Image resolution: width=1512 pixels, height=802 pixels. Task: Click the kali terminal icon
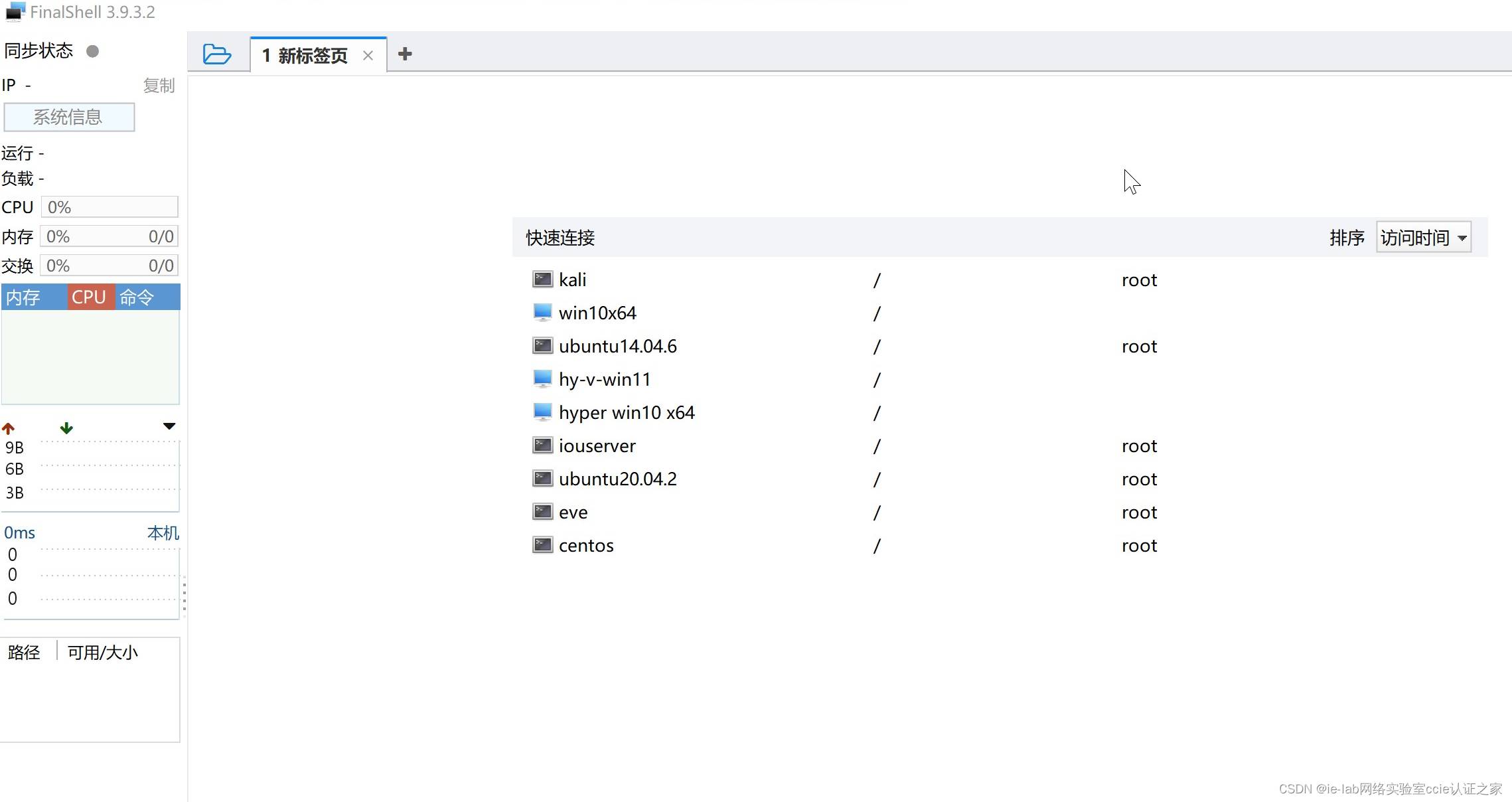click(543, 280)
